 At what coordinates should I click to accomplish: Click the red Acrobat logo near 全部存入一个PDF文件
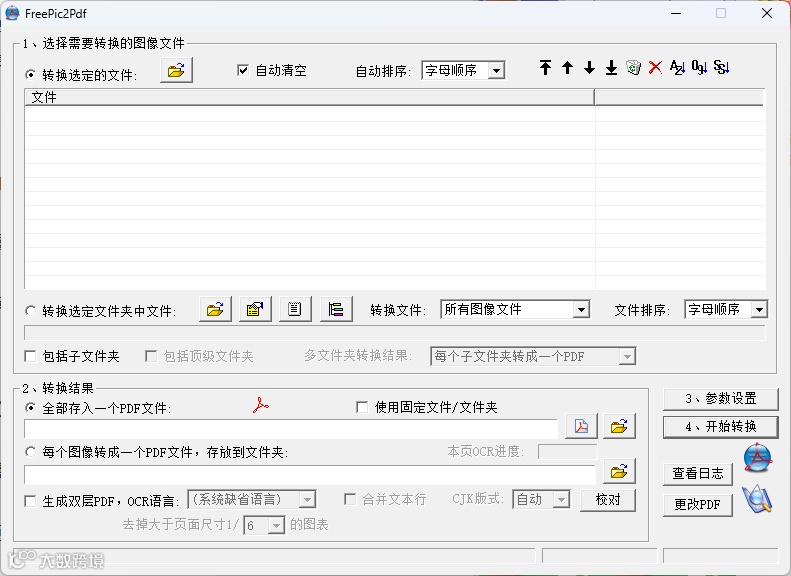(x=261, y=406)
